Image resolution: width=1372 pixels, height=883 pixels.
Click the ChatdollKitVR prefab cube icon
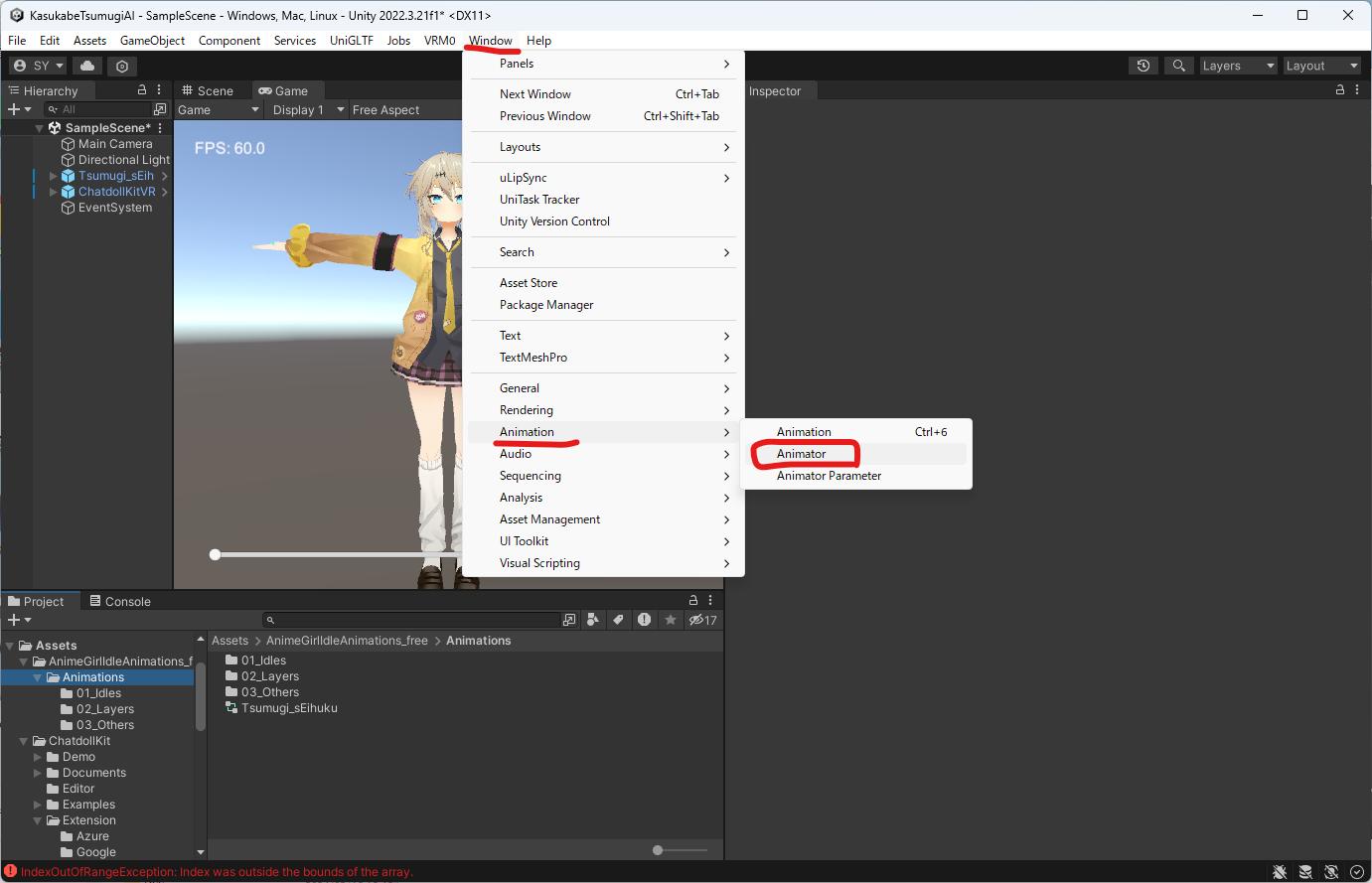69,192
